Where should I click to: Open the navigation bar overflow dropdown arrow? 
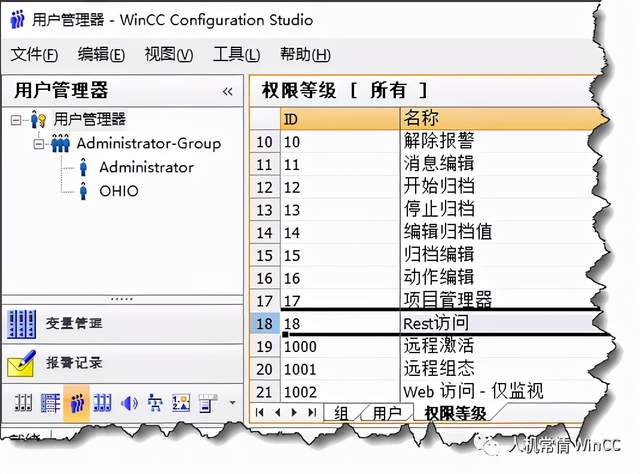[232, 403]
